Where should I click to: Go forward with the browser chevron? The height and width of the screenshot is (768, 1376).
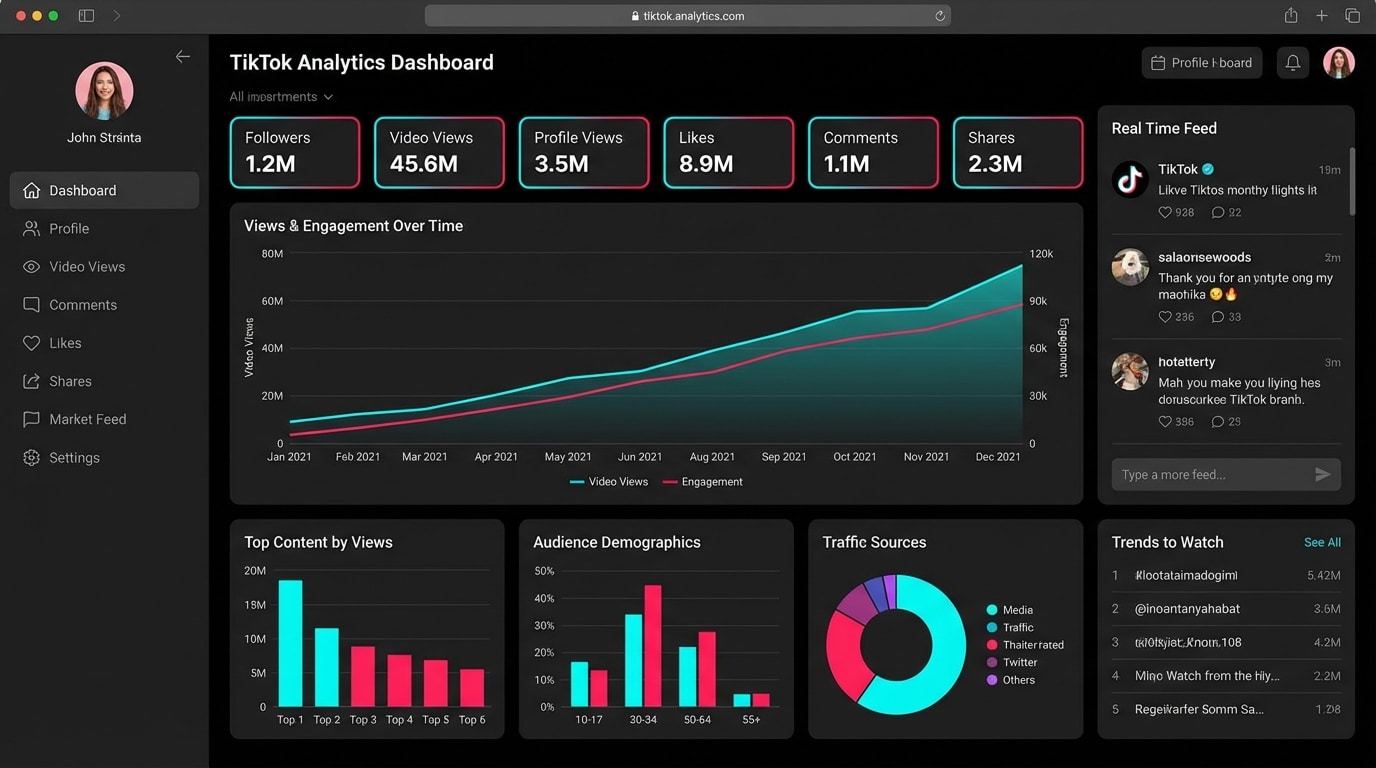point(117,16)
